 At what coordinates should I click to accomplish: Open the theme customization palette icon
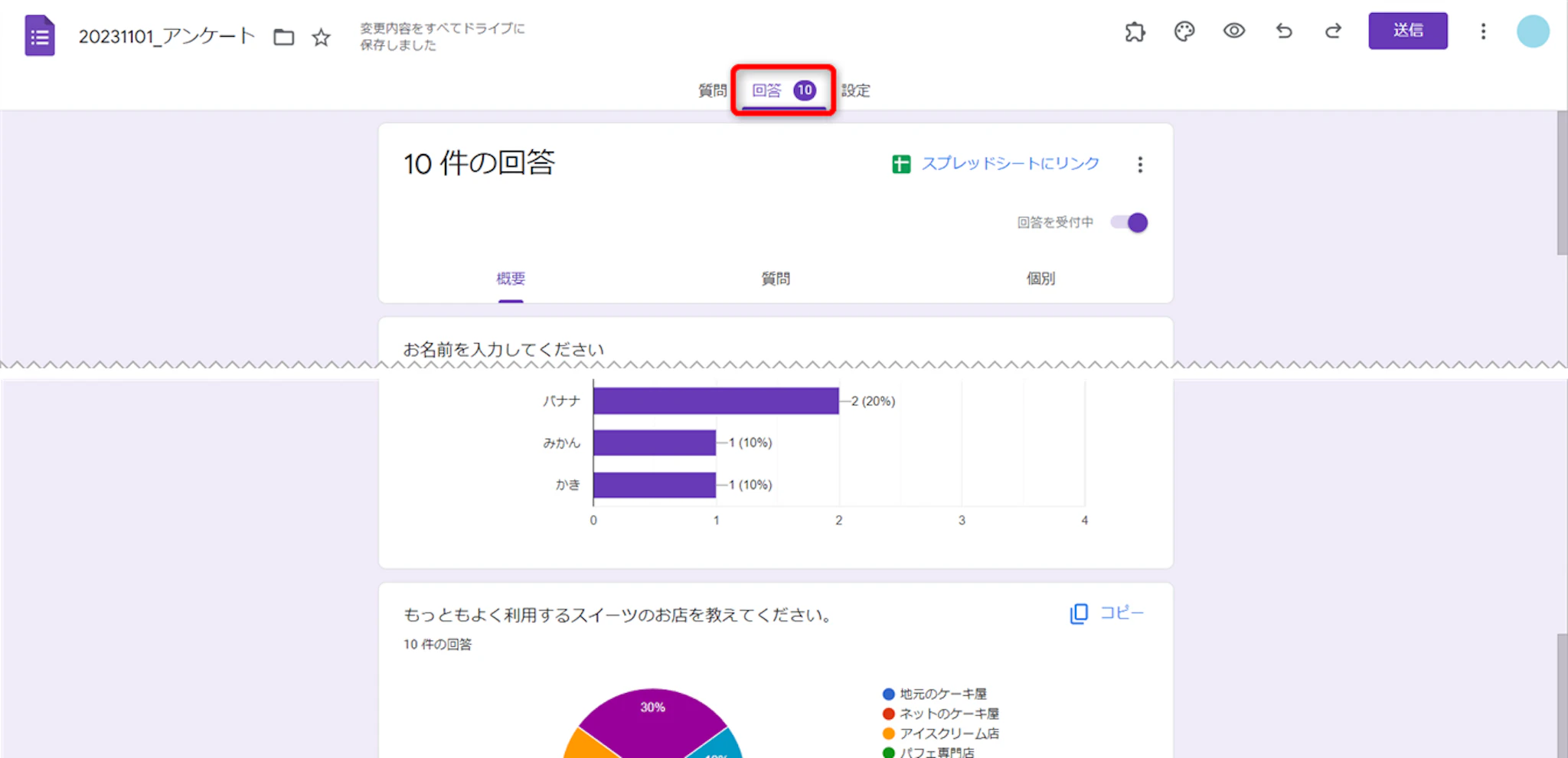point(1184,31)
